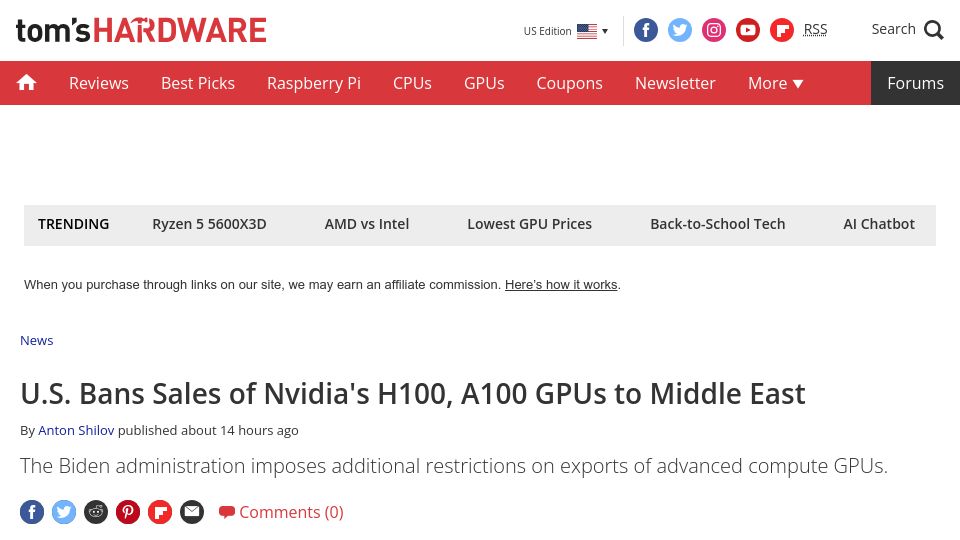Screen dimensions: 960x540
Task: Share article on Reddit
Action: click(96, 512)
